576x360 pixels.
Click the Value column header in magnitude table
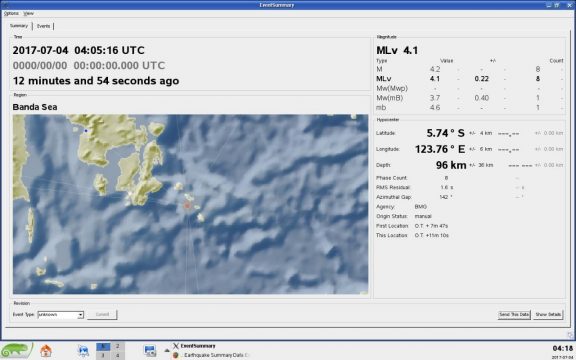pos(447,61)
